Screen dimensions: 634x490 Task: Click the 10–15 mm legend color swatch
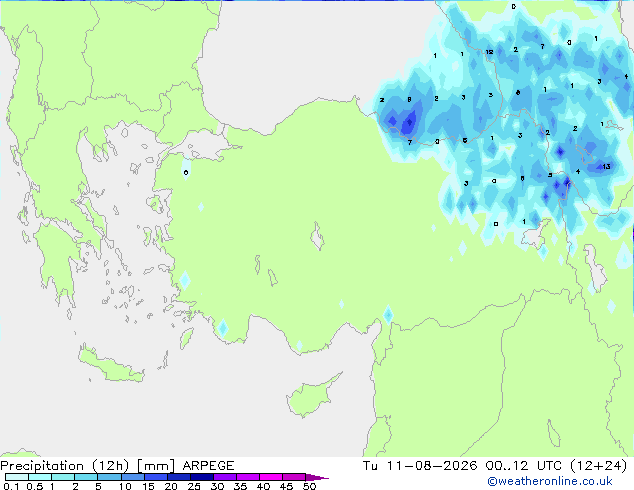pyautogui.click(x=133, y=477)
